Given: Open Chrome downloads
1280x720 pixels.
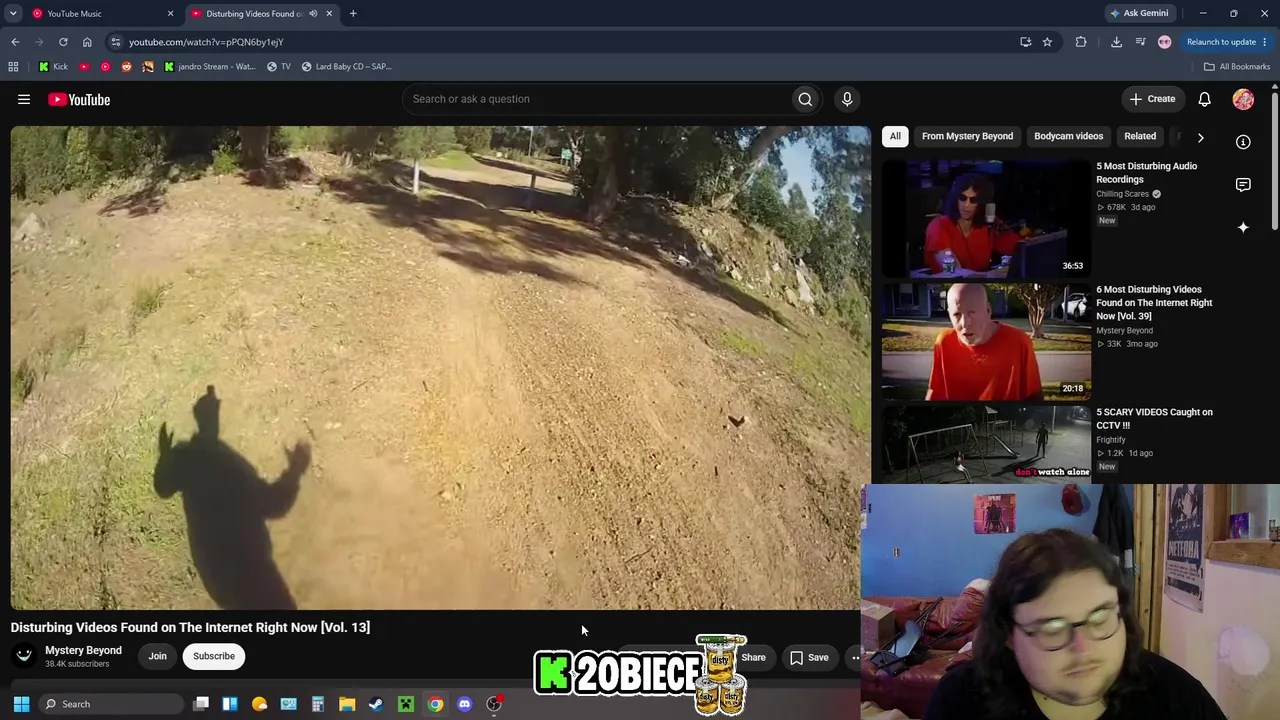Looking at the screenshot, I should click(x=1116, y=42).
